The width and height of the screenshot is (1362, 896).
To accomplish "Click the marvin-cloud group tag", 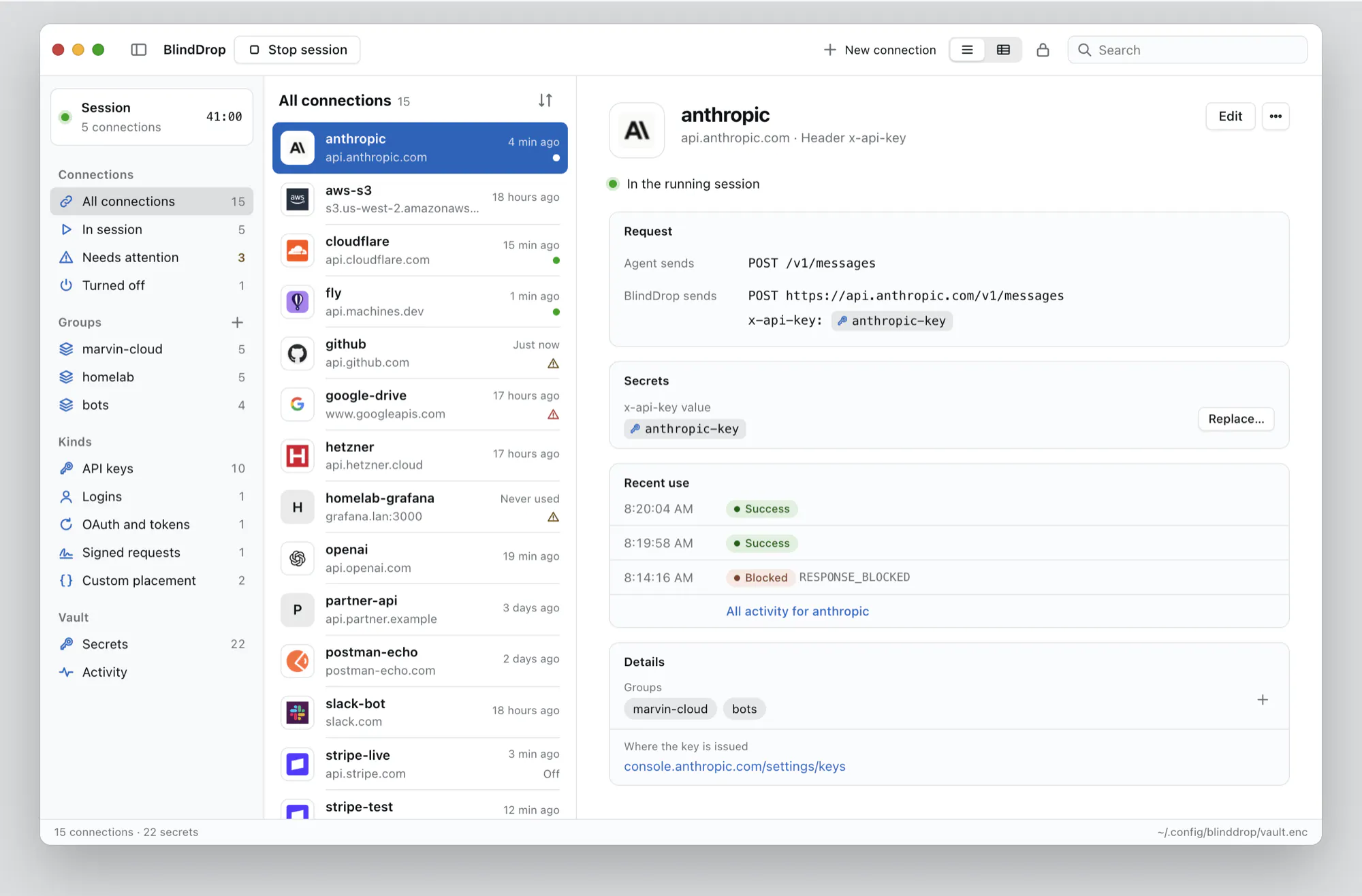I will click(670, 709).
